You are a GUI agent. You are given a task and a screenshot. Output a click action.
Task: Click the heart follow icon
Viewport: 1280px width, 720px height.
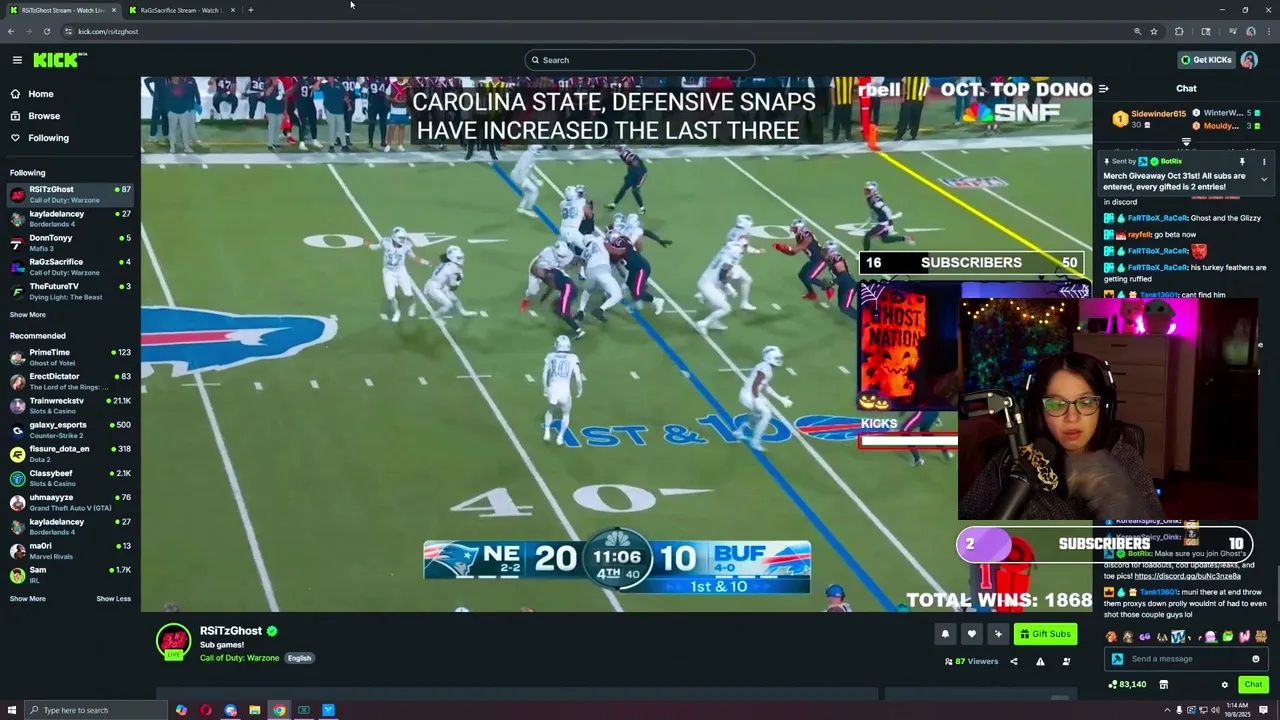tap(971, 634)
